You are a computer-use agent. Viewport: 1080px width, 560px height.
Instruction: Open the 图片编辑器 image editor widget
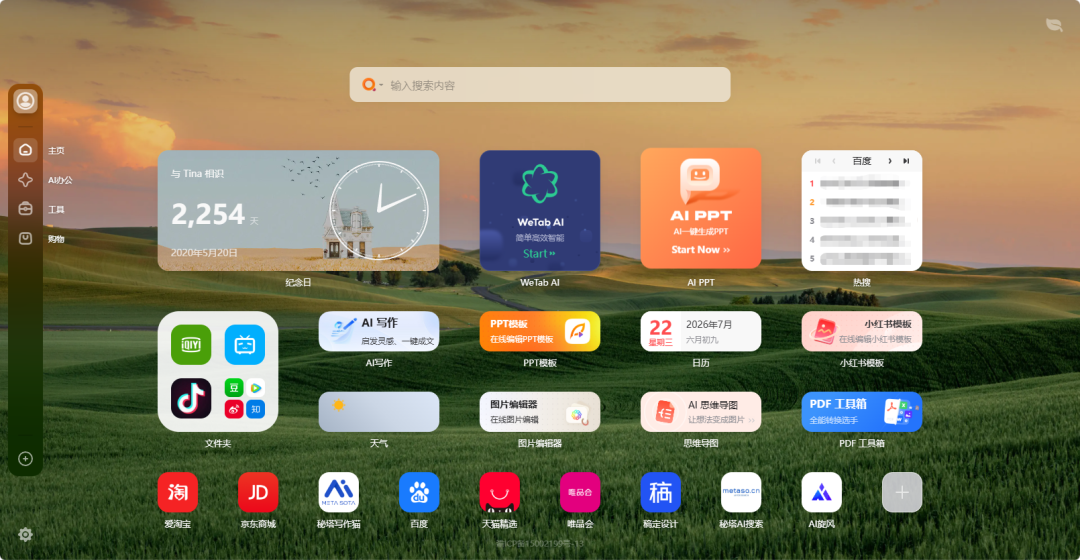click(540, 412)
